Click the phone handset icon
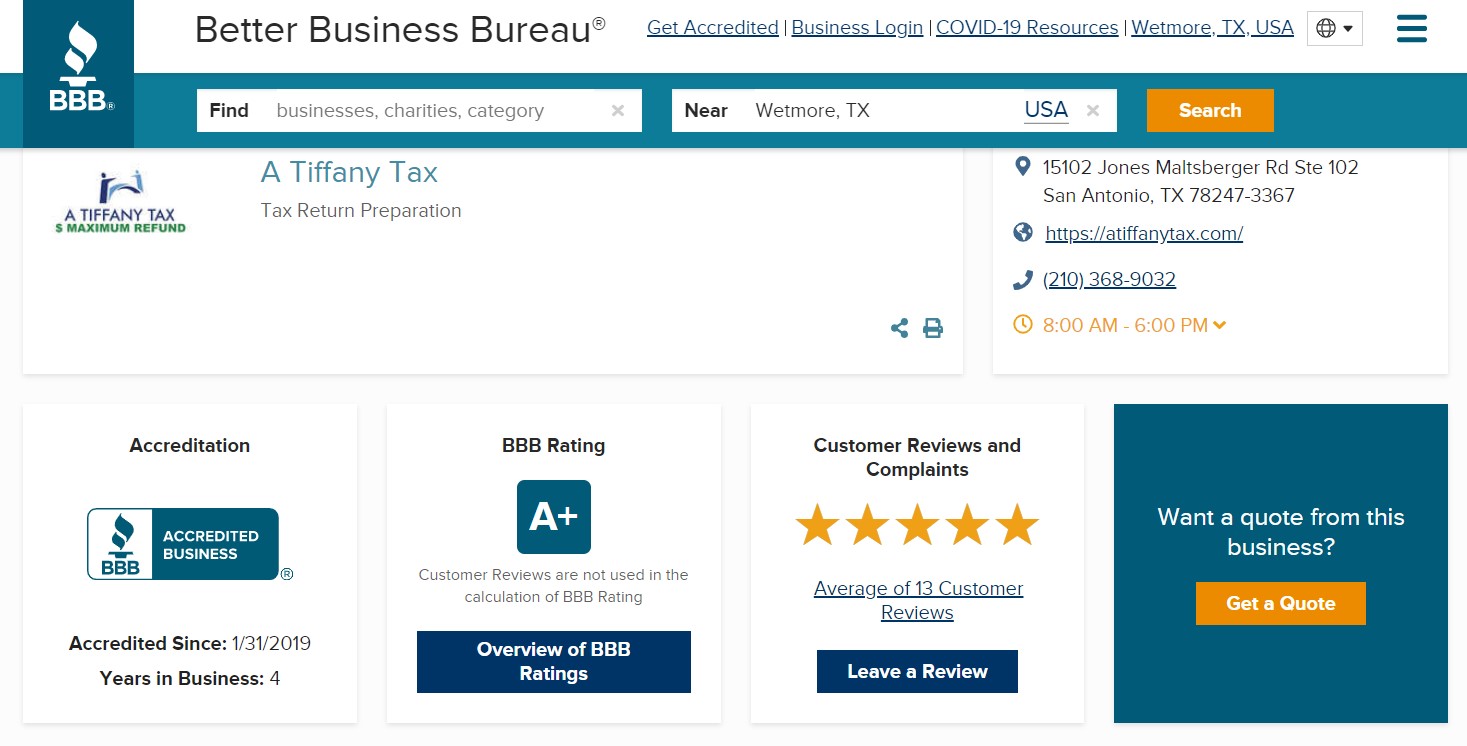Screen dimensions: 1467x746 (1022, 280)
